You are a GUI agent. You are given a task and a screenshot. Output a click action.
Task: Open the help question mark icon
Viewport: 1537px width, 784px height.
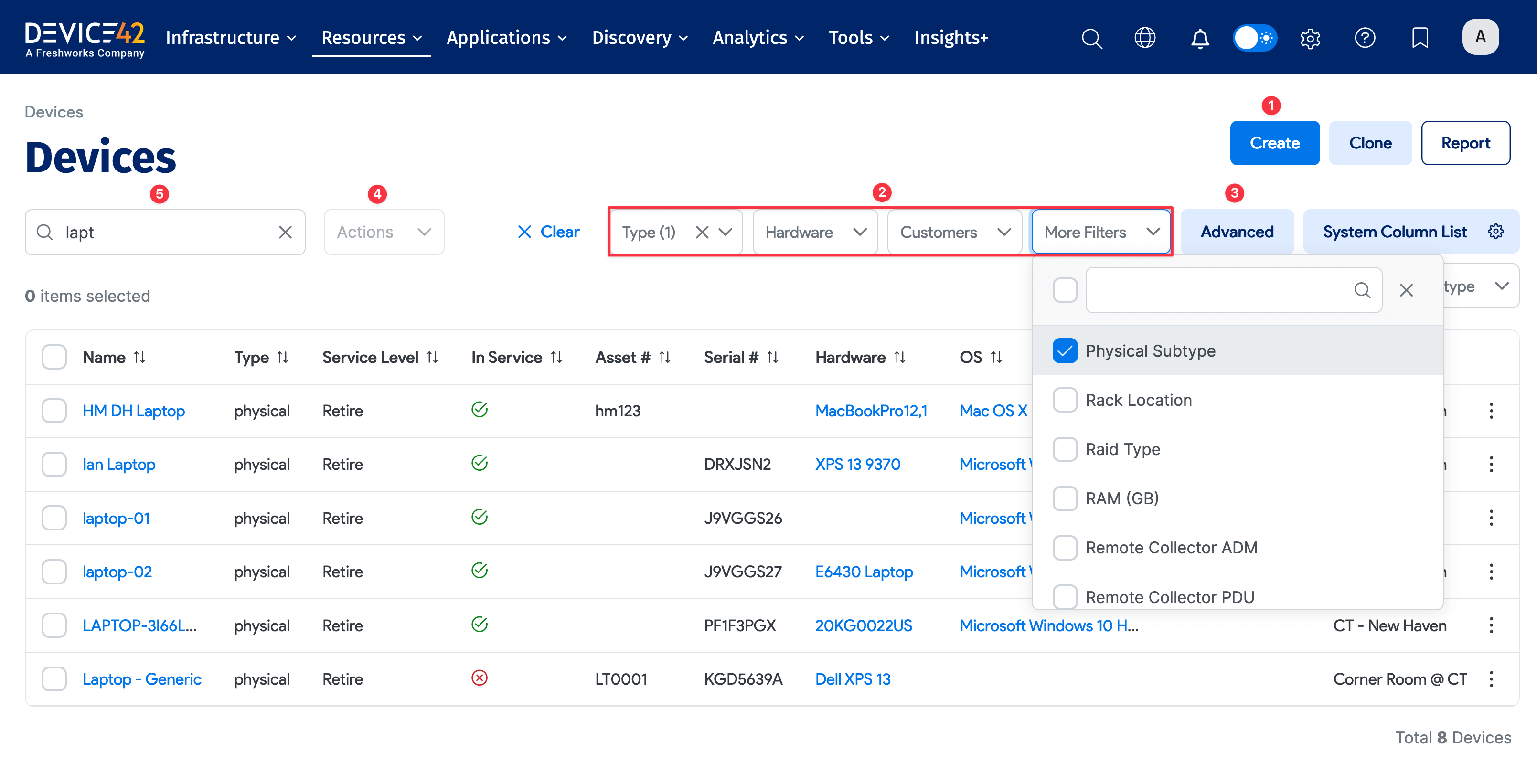pyautogui.click(x=1365, y=38)
